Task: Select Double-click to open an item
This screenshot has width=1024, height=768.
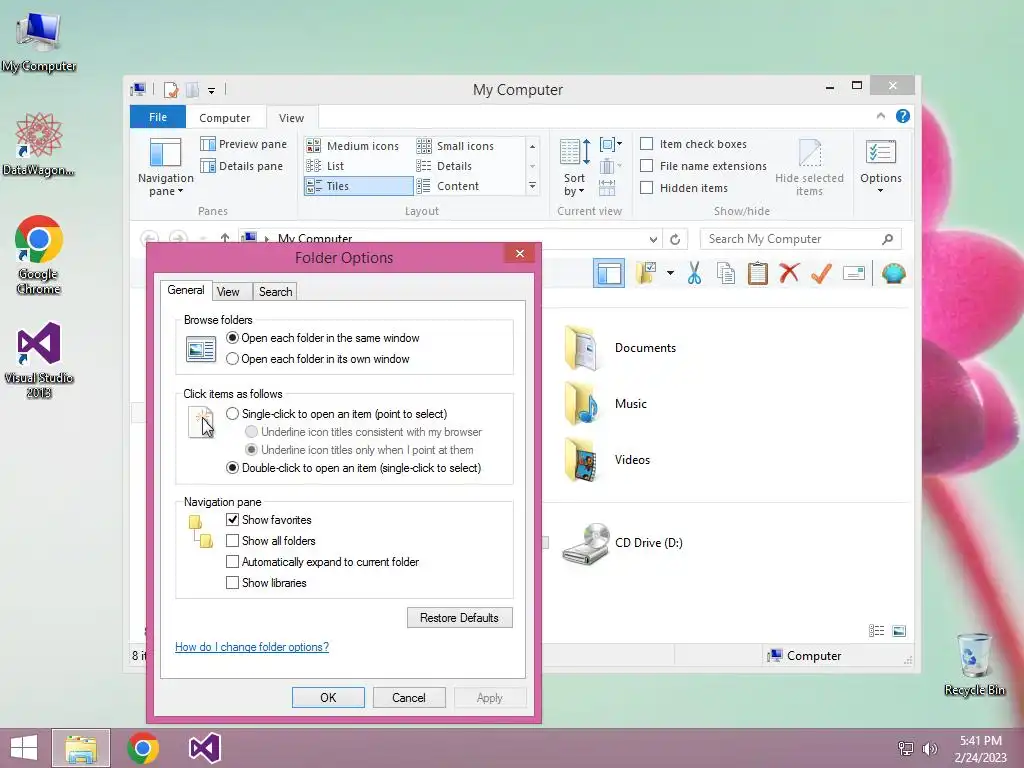Action: coord(354,468)
